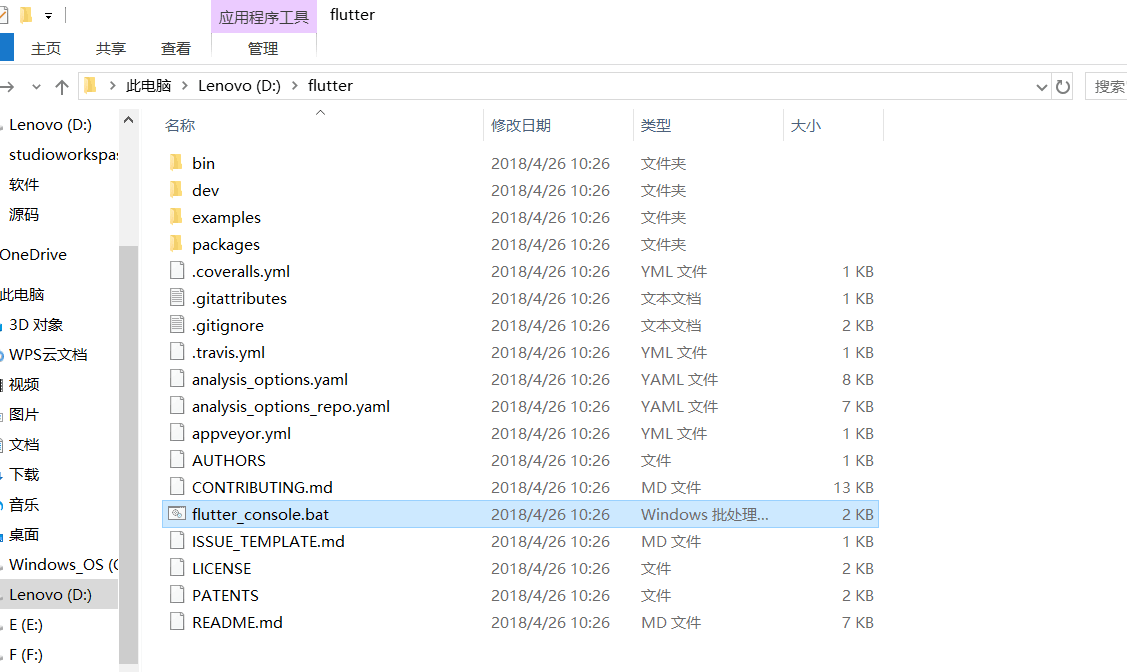This screenshot has width=1127, height=672.
Task: Click the 搜索 search box
Action: pyautogui.click(x=1106, y=87)
